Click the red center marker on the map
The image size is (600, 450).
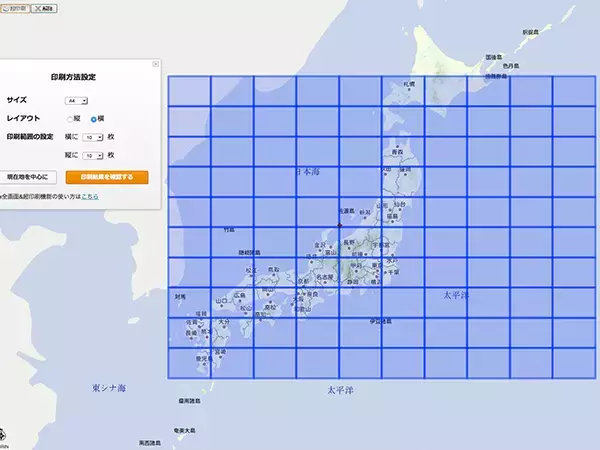341,224
